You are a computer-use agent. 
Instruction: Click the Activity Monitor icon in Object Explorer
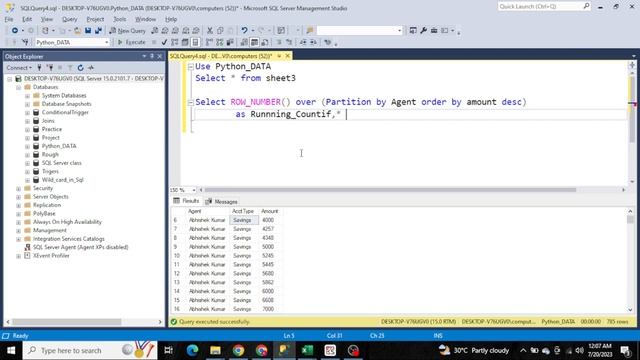tap(91, 68)
